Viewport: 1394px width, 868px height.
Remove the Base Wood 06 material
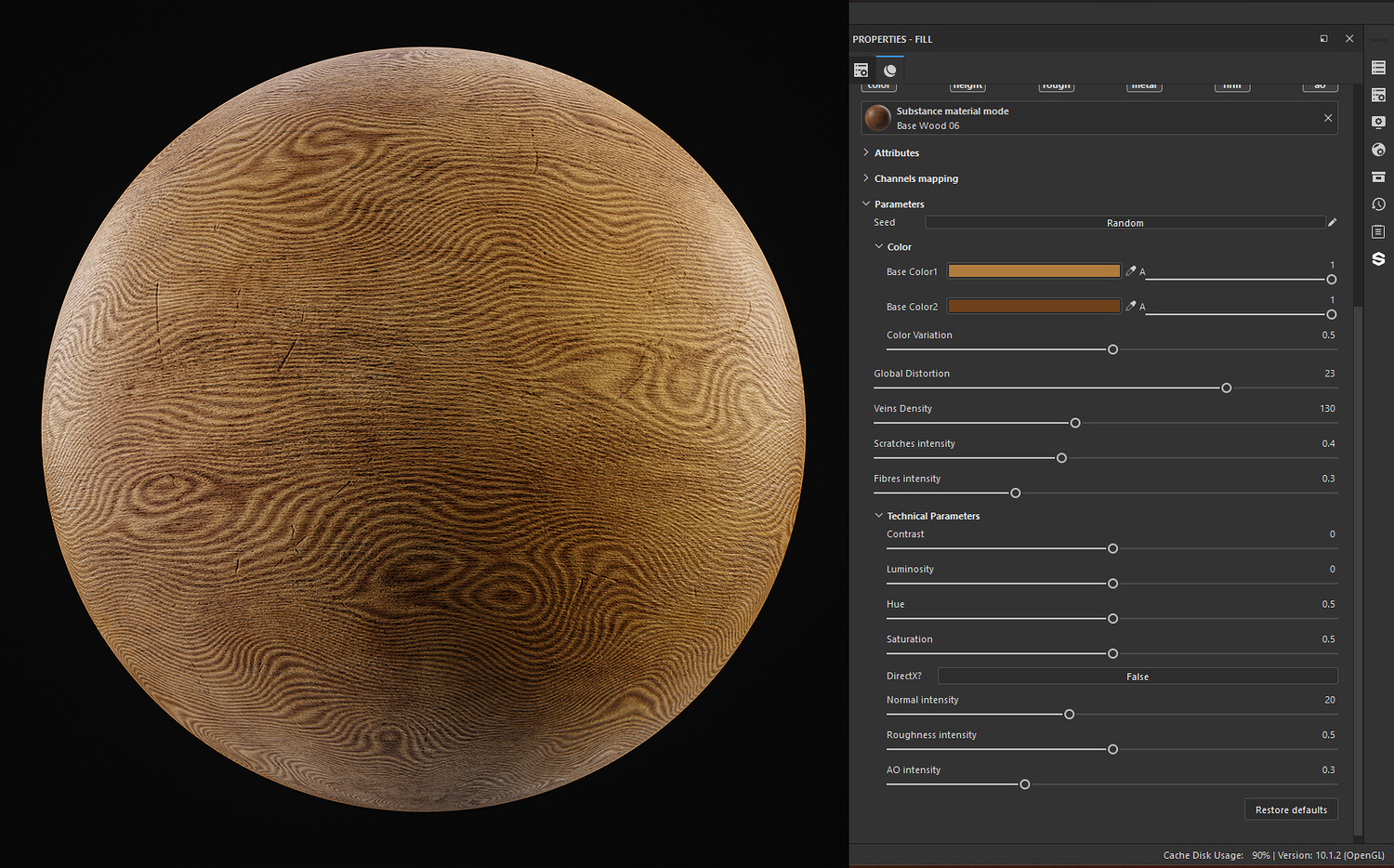click(x=1328, y=118)
